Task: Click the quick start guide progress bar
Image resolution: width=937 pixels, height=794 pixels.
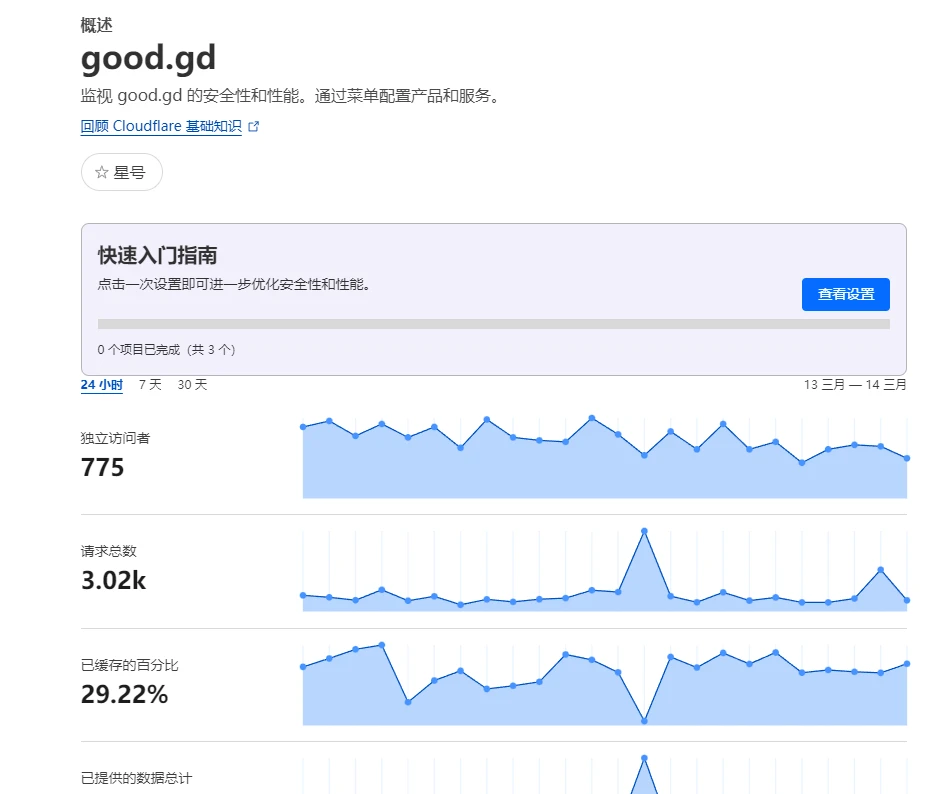Action: (493, 324)
